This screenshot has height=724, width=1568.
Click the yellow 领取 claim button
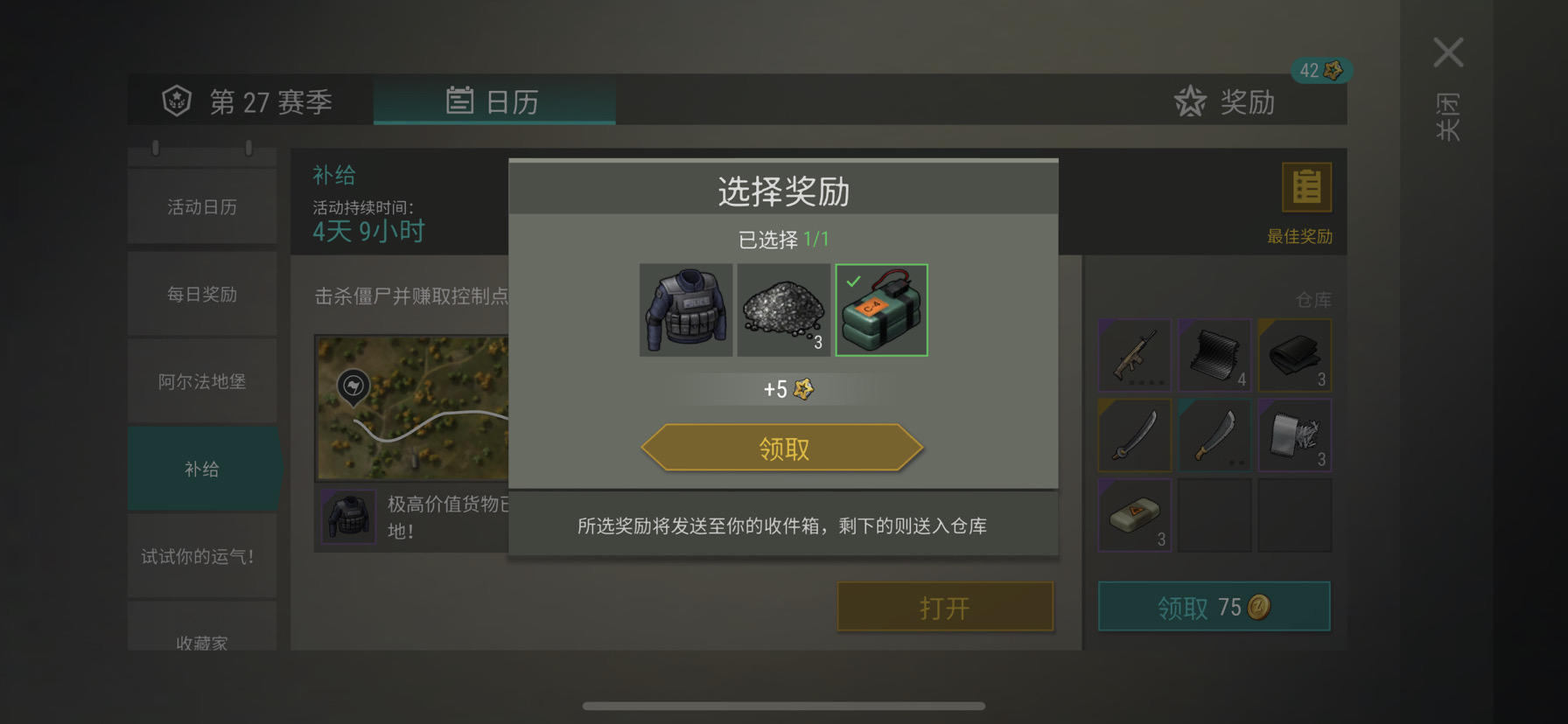[x=782, y=449]
